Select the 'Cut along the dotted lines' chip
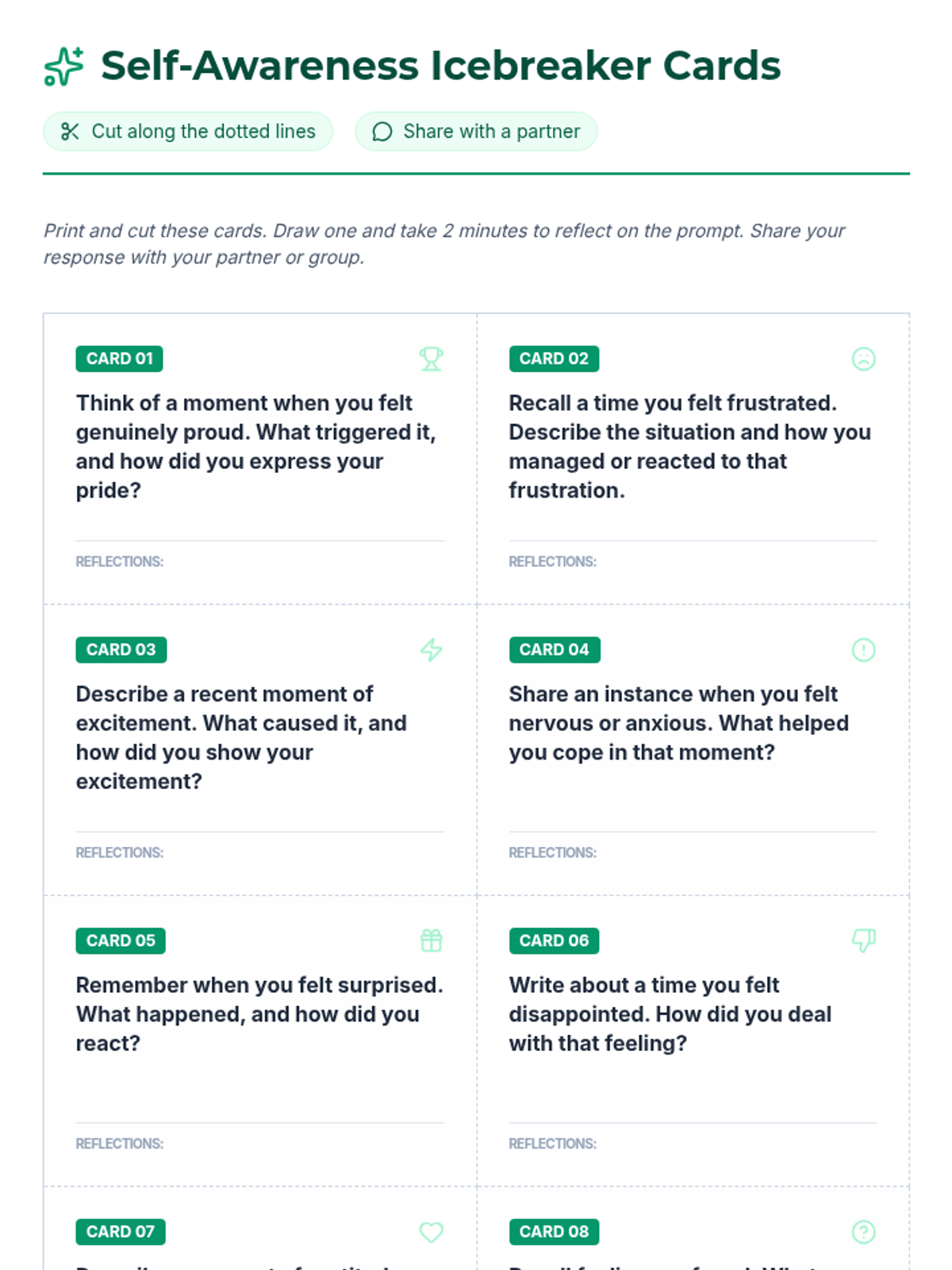 click(188, 132)
